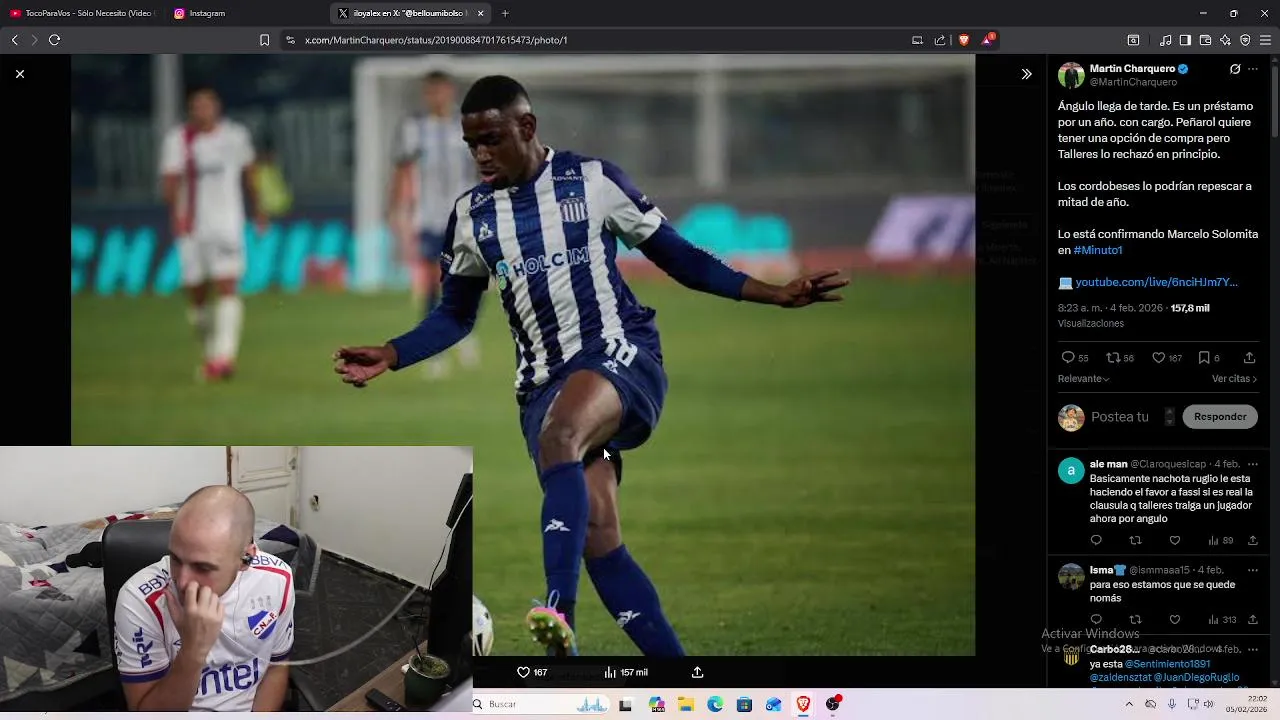Viewport: 1280px width, 720px height.
Task: Open Brave browser taskbar icon
Action: pos(803,705)
